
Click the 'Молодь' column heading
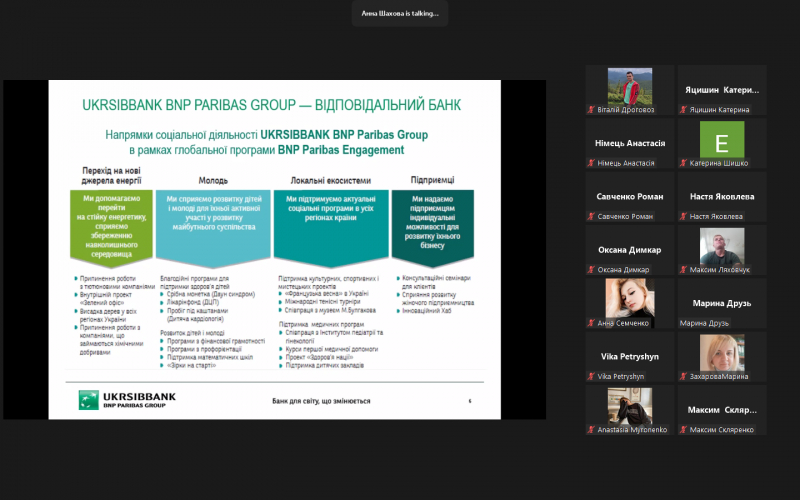pyautogui.click(x=213, y=181)
